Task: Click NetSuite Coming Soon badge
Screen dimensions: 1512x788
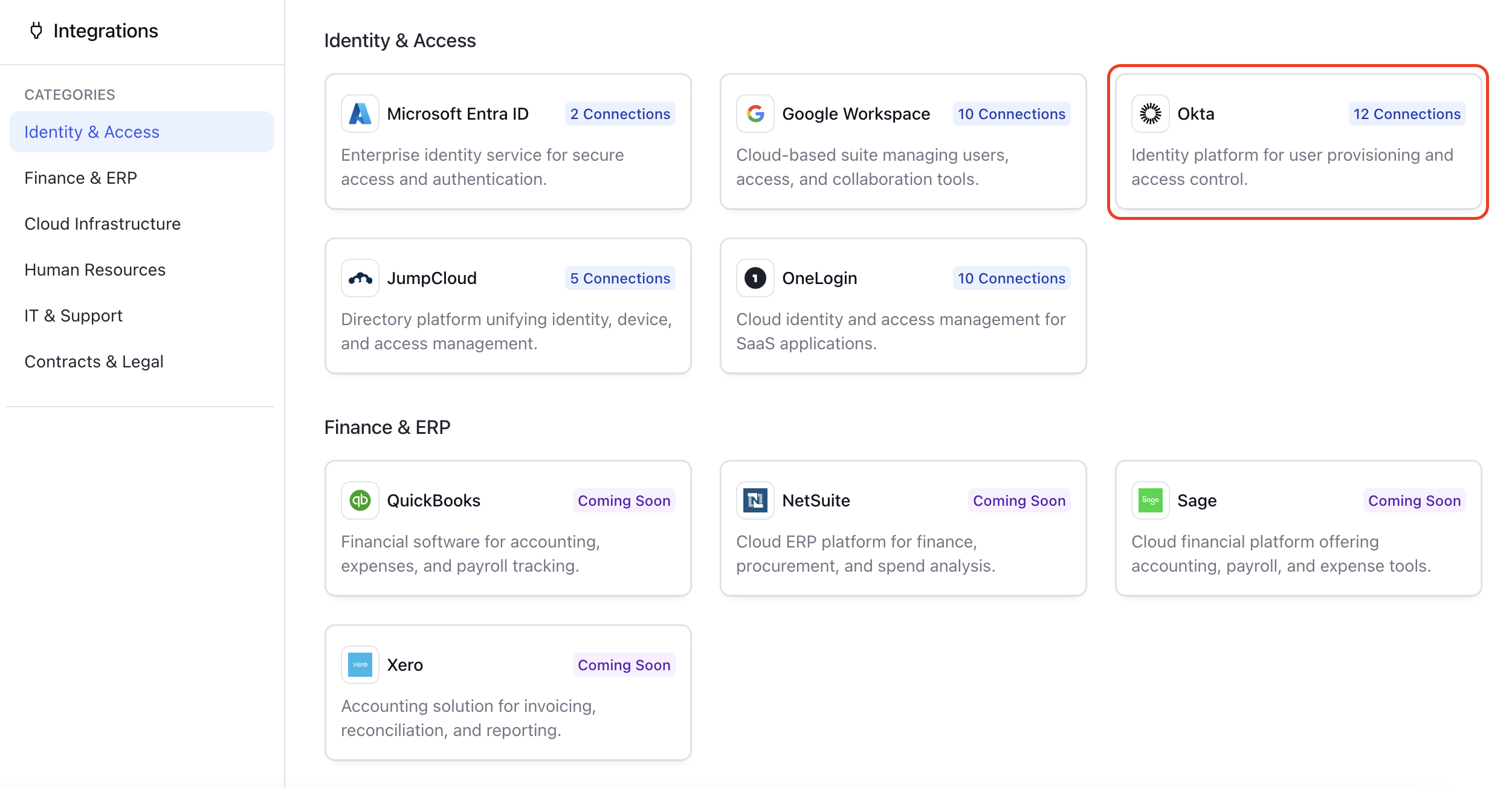Action: click(x=1019, y=500)
